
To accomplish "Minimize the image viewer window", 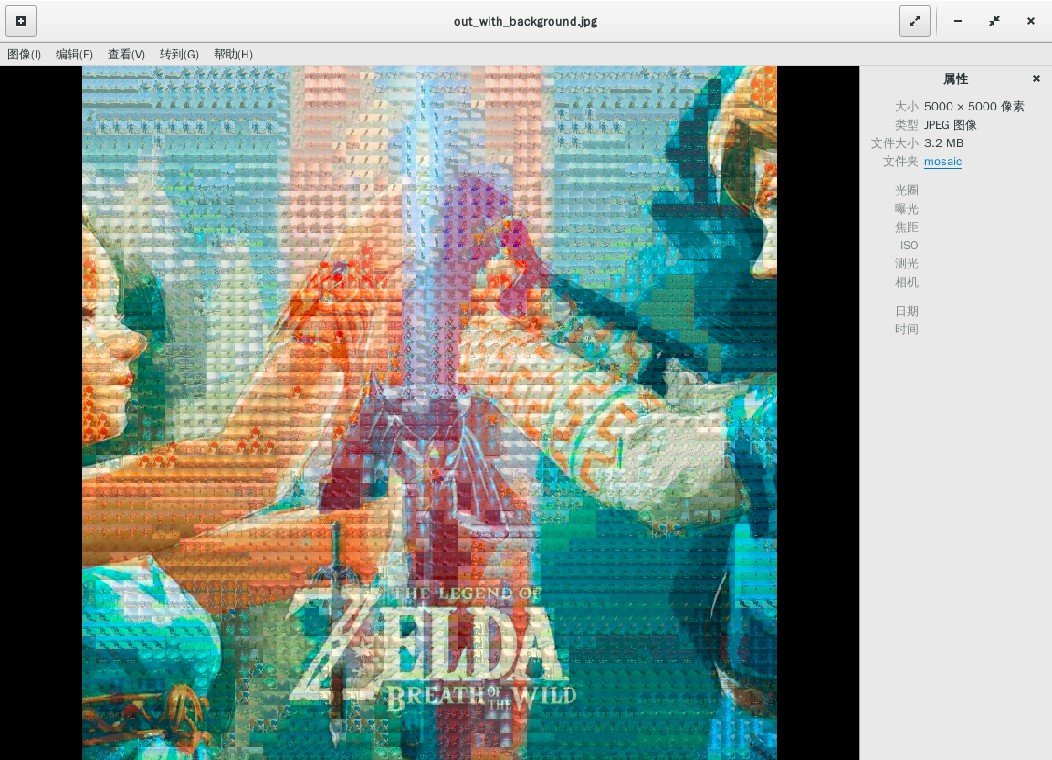I will (958, 21).
